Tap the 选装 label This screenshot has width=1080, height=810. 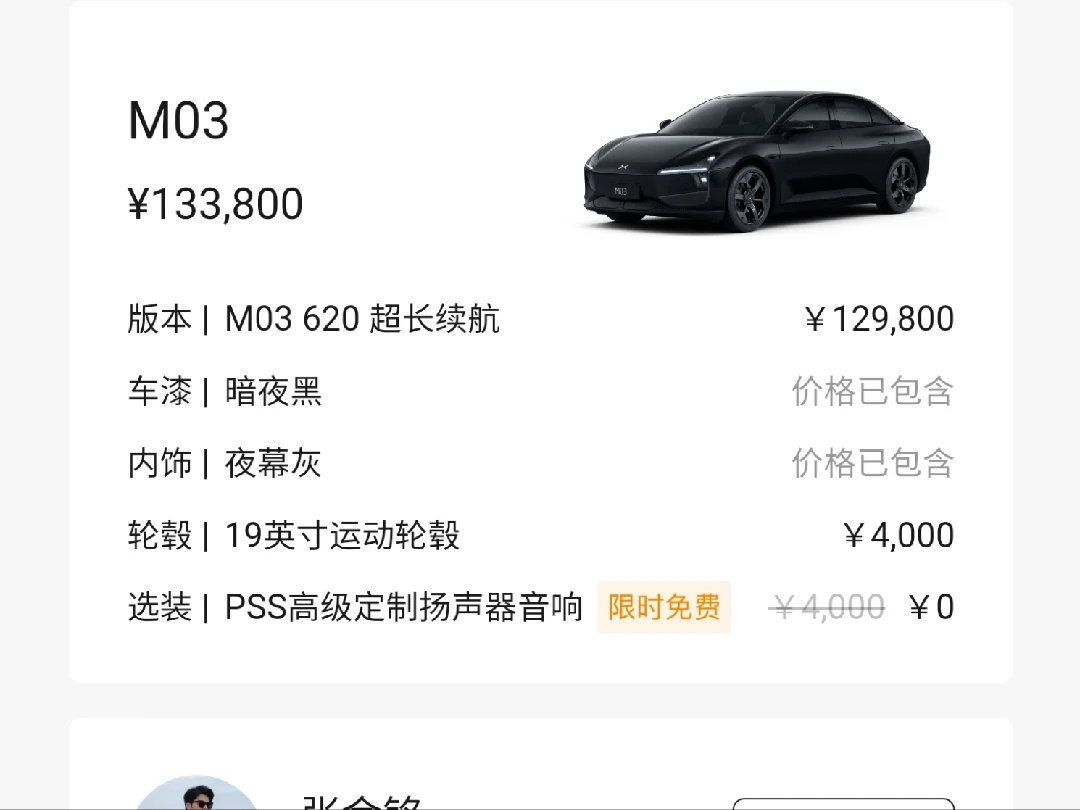coord(159,608)
